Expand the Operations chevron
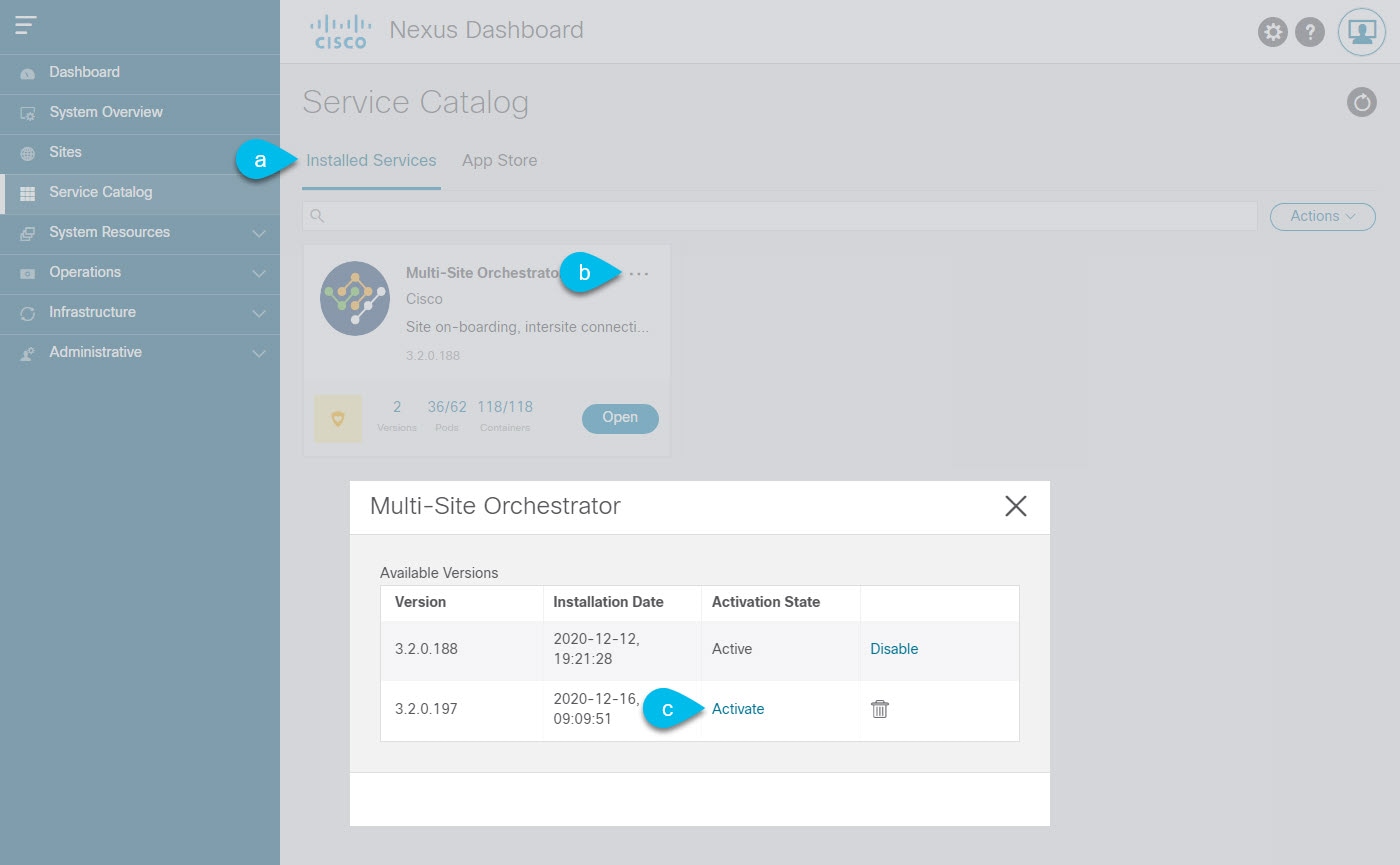Viewport: 1400px width, 865px height. (259, 273)
